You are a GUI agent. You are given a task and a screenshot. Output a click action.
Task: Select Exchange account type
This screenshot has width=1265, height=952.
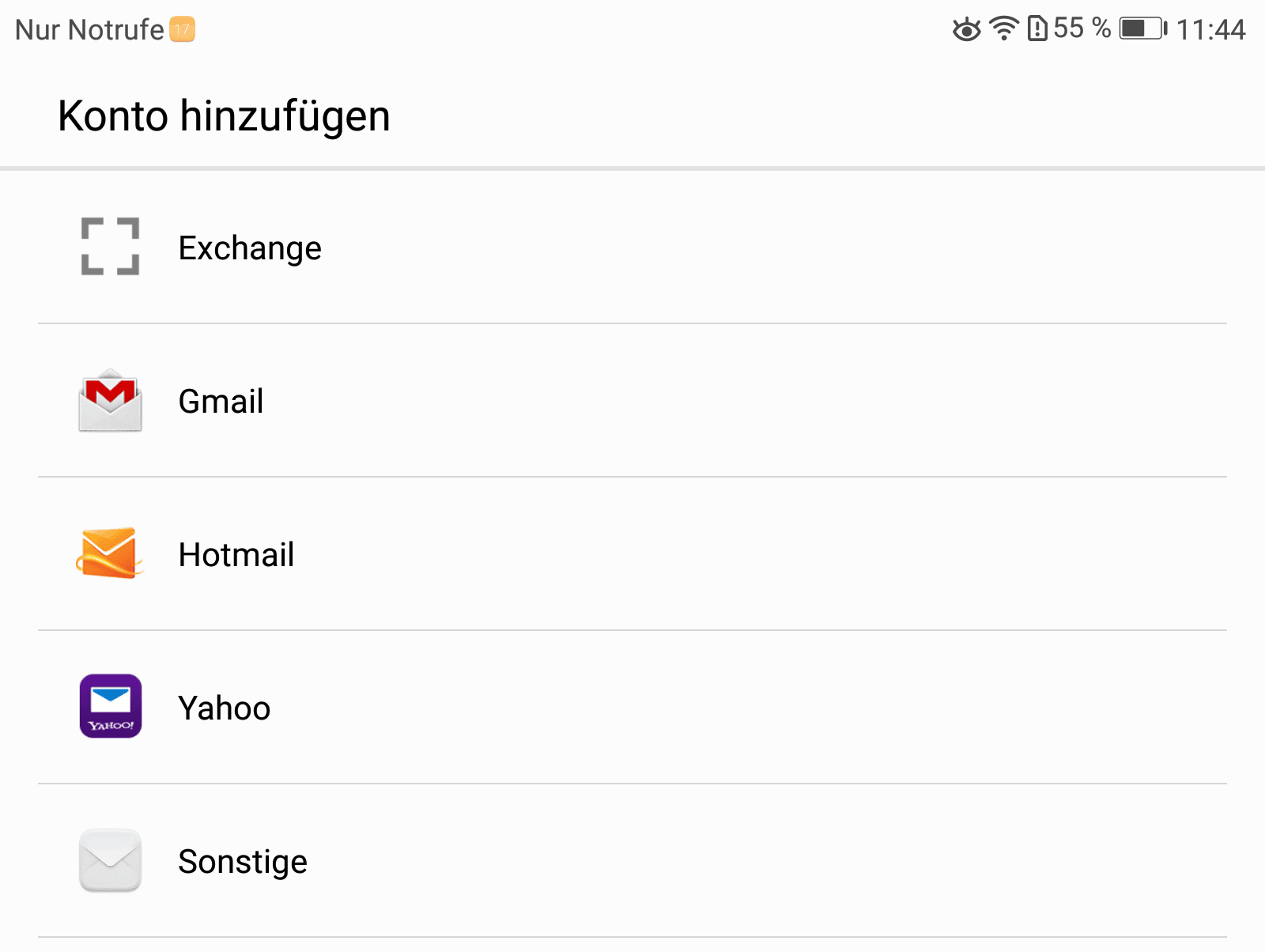pos(632,247)
